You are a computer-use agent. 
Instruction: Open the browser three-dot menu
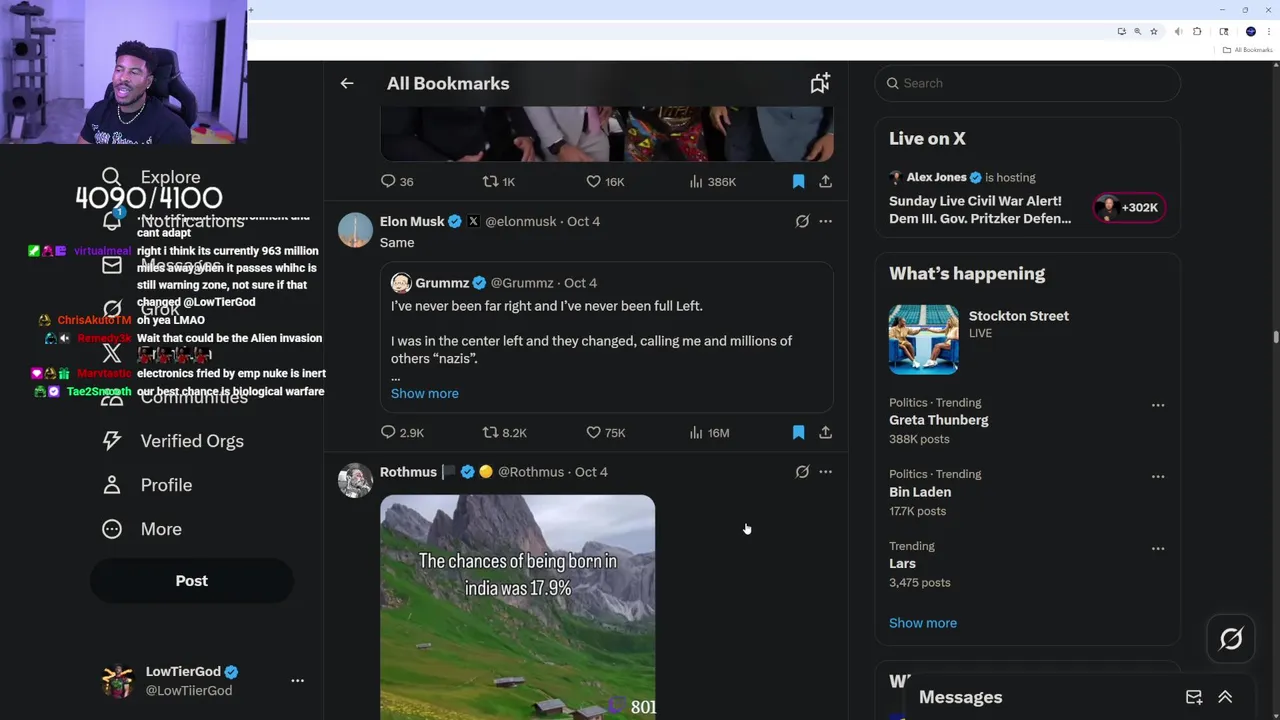tap(1269, 32)
